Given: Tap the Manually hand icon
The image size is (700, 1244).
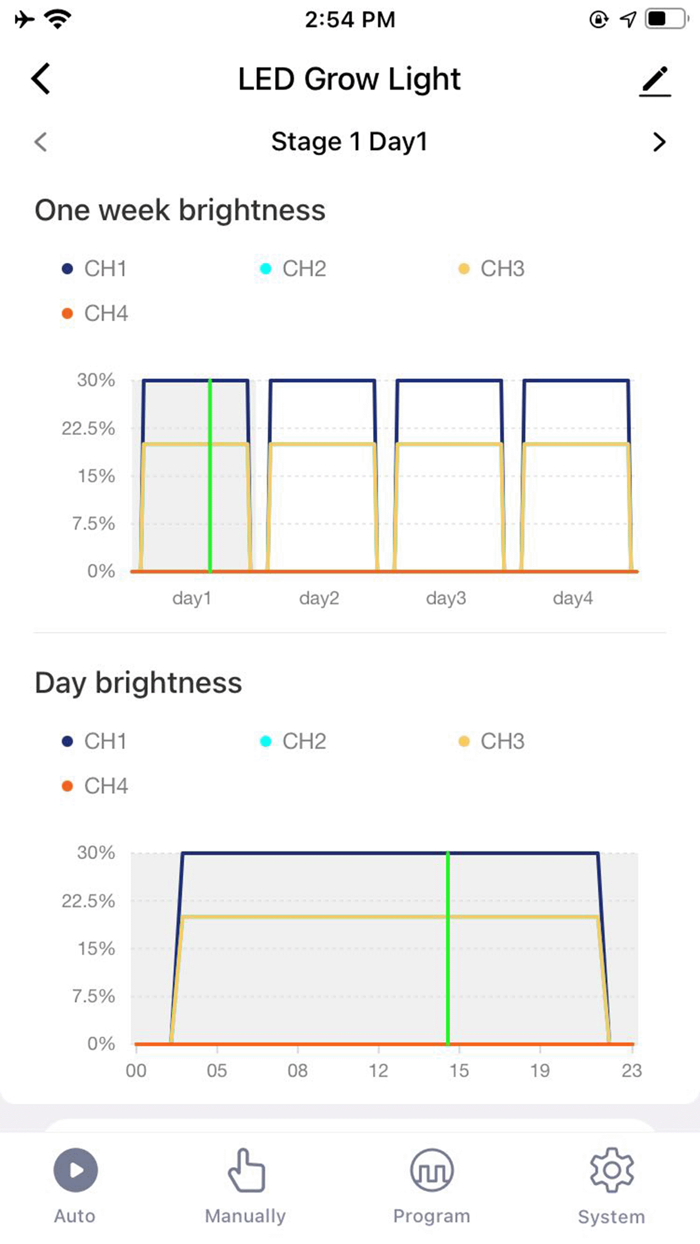Looking at the screenshot, I should click(x=245, y=1169).
